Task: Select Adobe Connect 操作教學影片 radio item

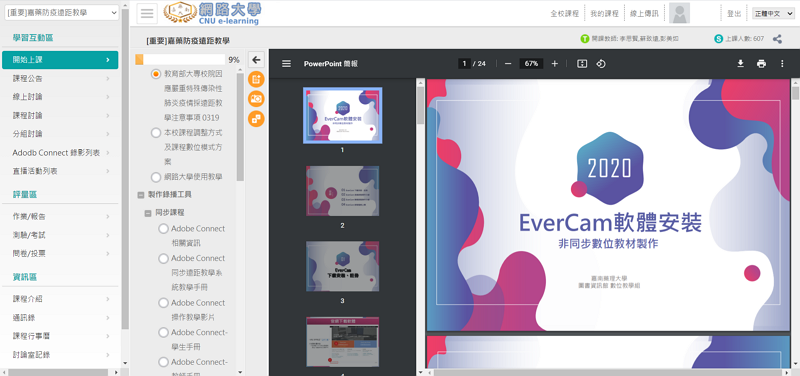Action: (163, 303)
